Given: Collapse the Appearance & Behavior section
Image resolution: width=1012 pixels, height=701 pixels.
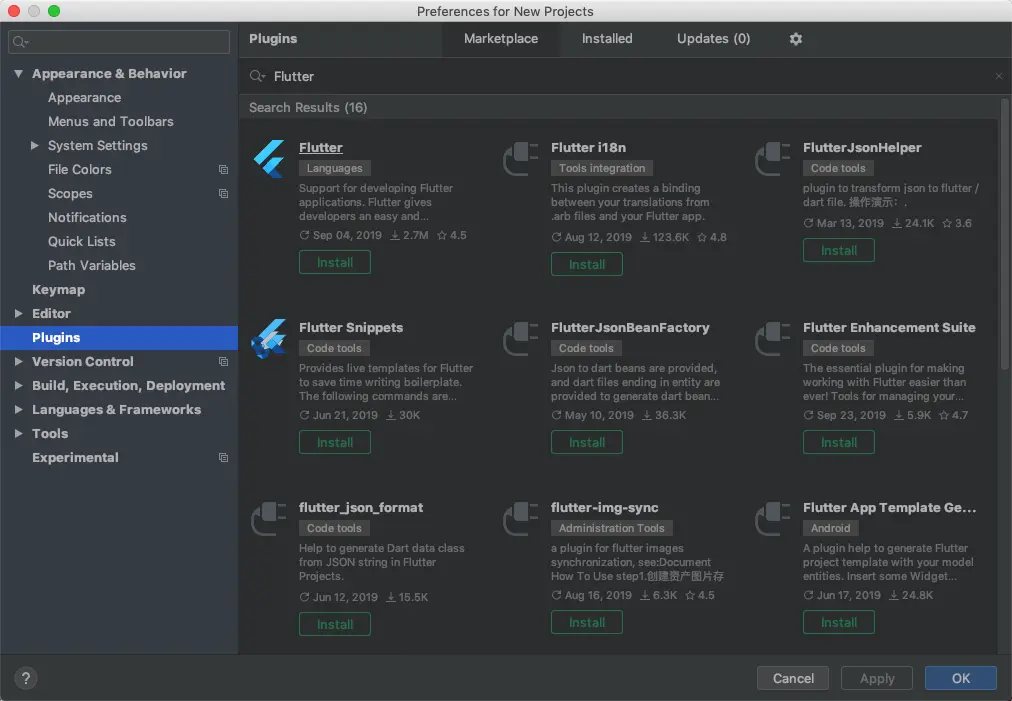Looking at the screenshot, I should point(19,74).
